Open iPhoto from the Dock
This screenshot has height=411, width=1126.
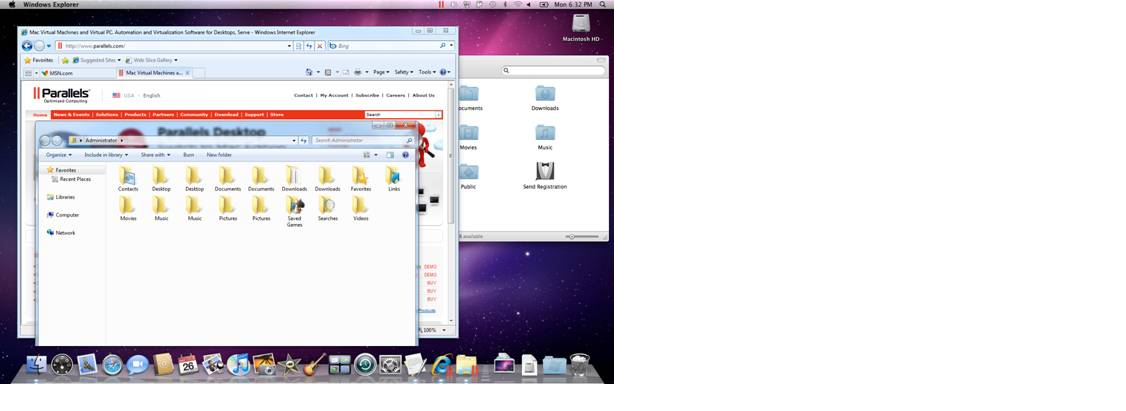click(264, 364)
